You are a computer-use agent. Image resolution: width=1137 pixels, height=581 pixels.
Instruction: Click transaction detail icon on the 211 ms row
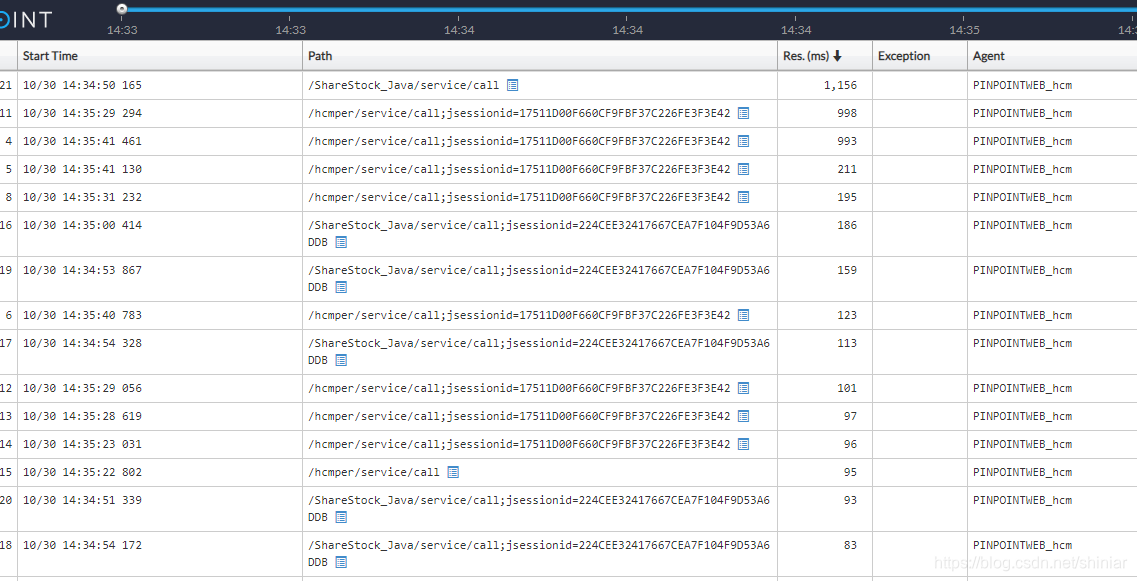pos(742,169)
